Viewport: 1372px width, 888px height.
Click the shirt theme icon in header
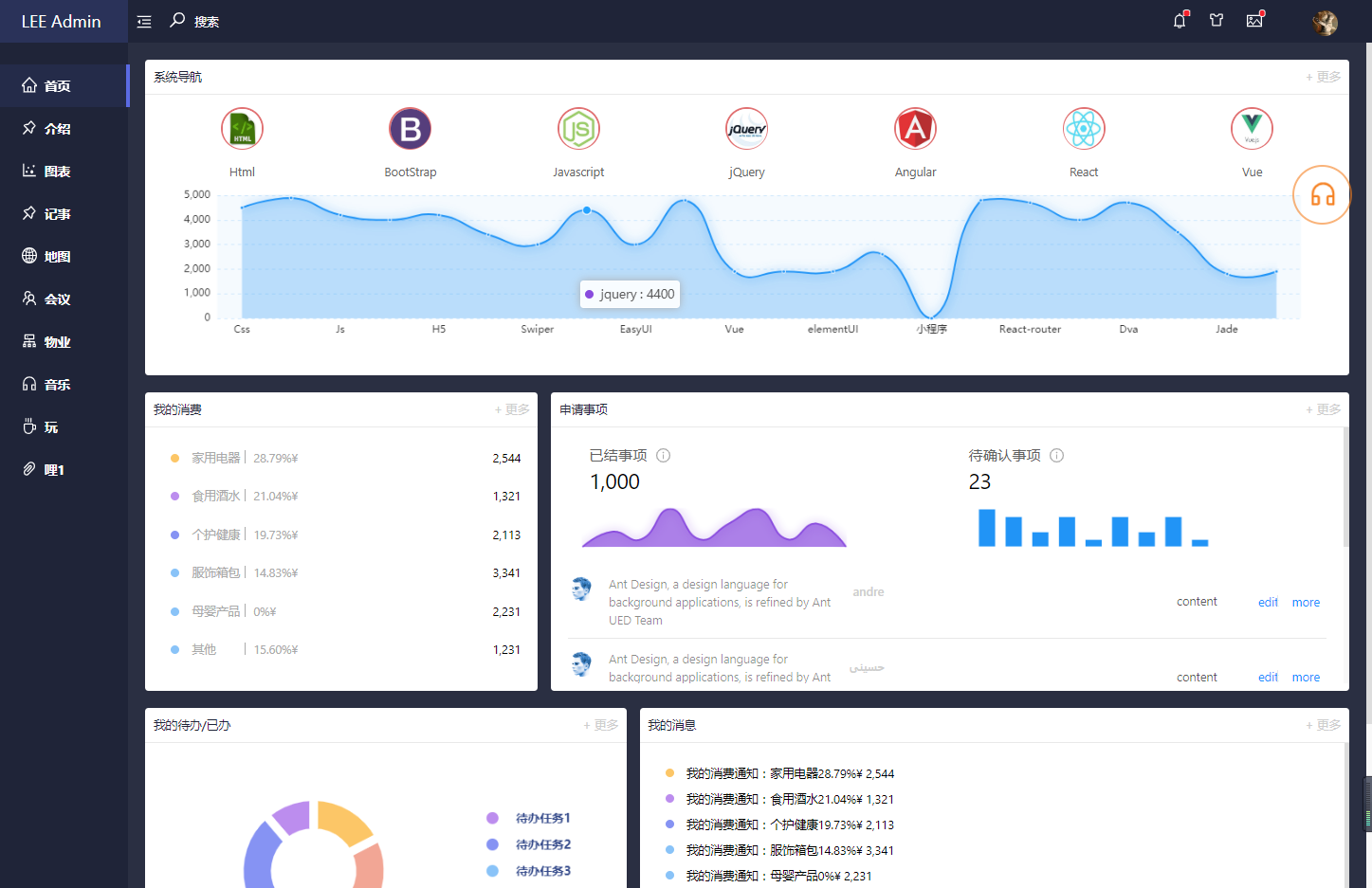(x=1217, y=20)
